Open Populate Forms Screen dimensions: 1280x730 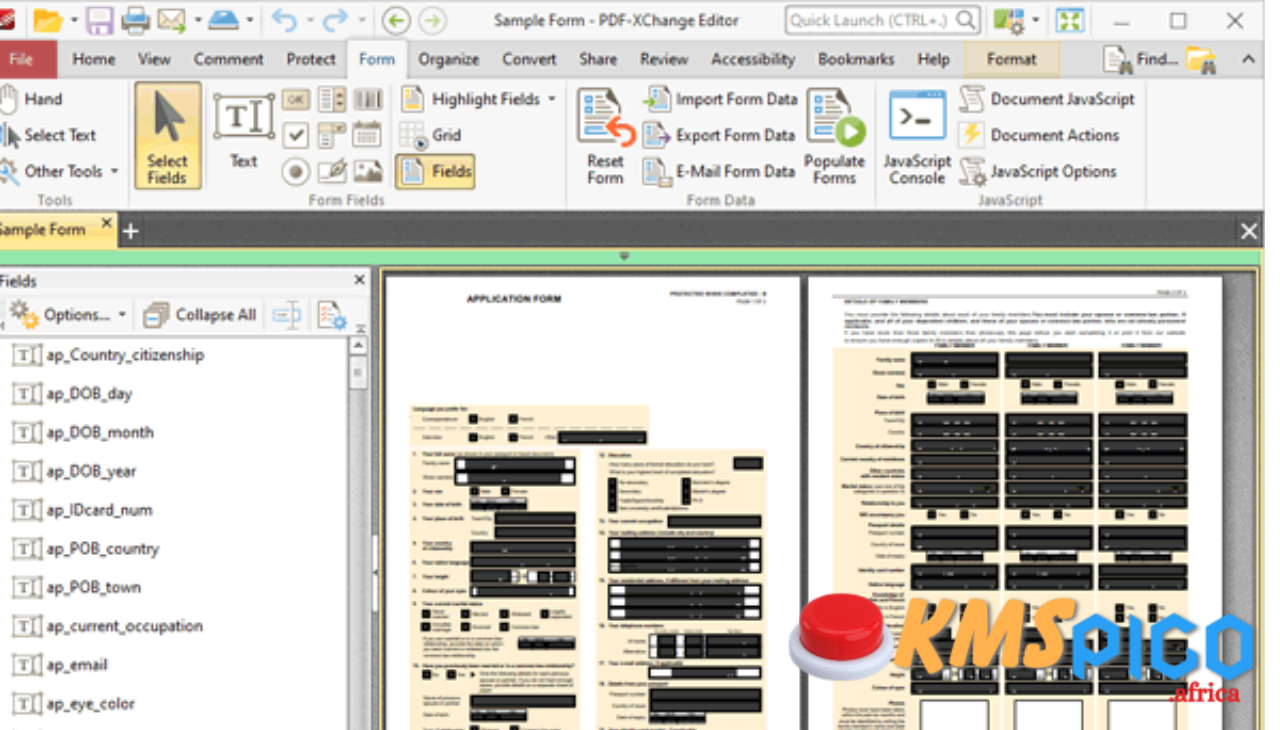pos(835,137)
